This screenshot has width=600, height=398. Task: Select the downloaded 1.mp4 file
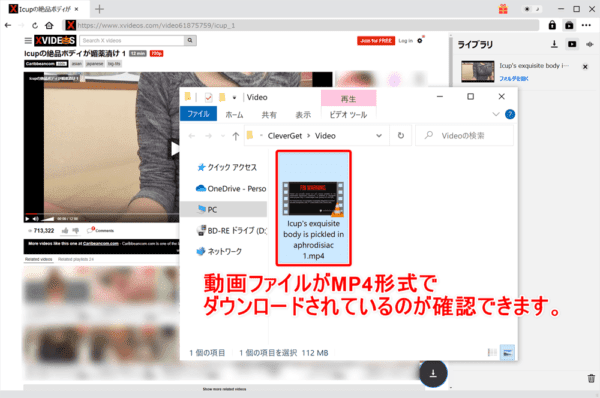pos(313,208)
